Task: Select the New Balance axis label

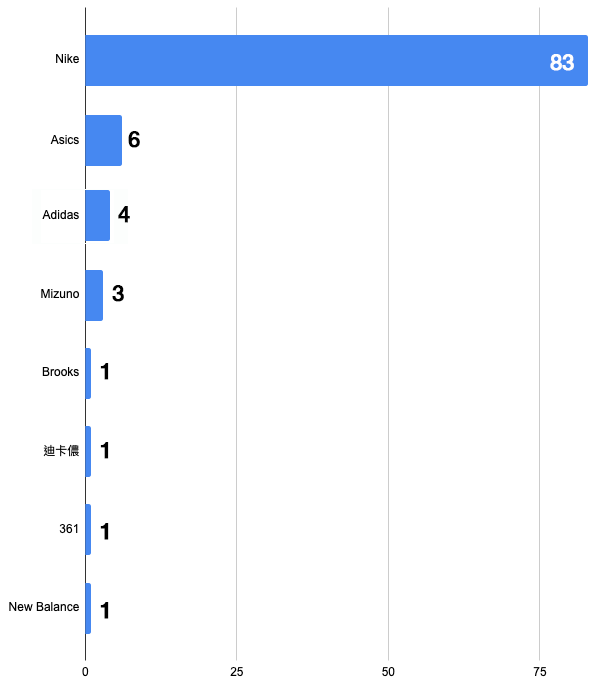Action: [44, 607]
